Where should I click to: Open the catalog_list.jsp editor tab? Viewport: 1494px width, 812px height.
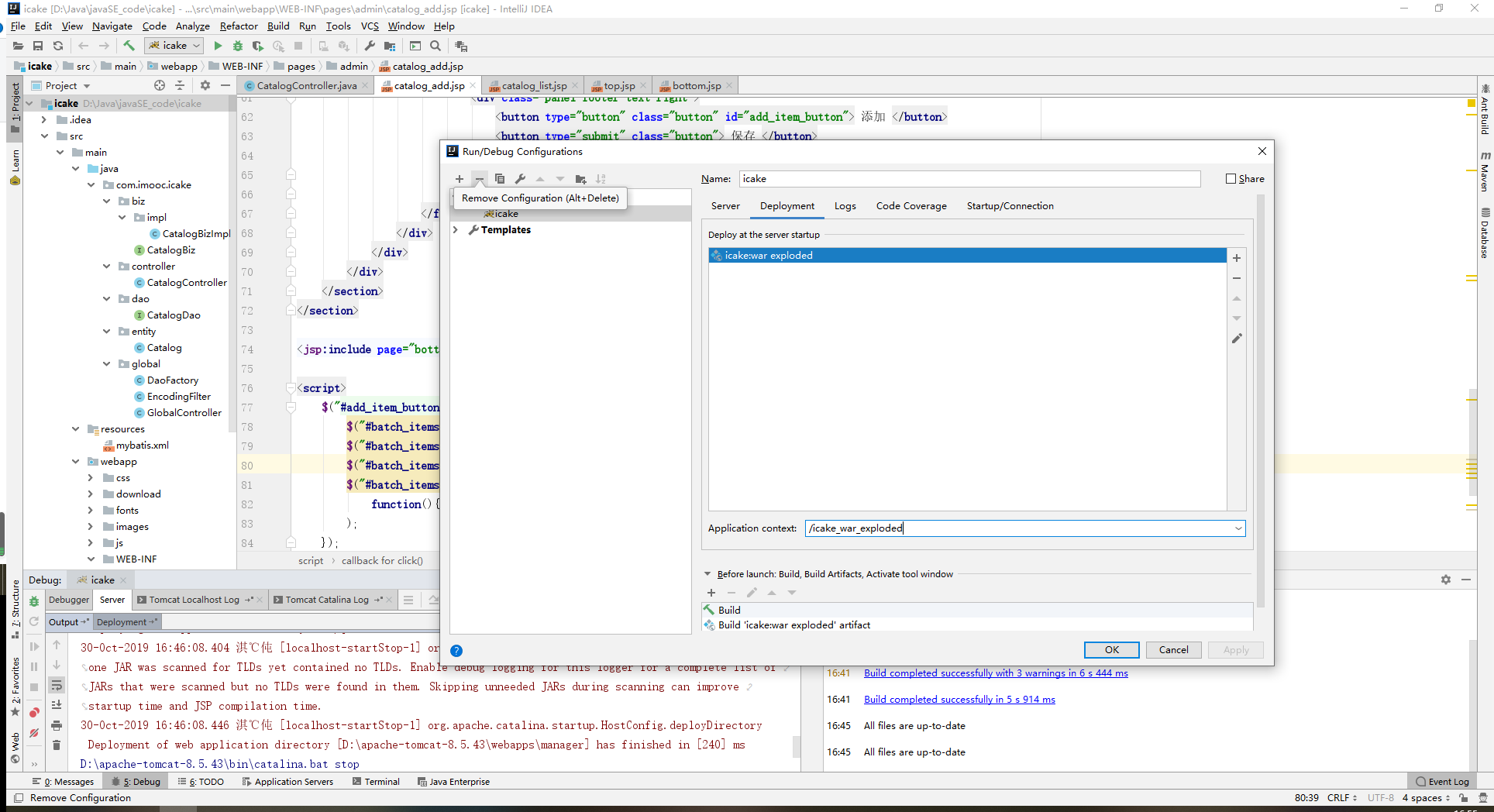click(535, 86)
